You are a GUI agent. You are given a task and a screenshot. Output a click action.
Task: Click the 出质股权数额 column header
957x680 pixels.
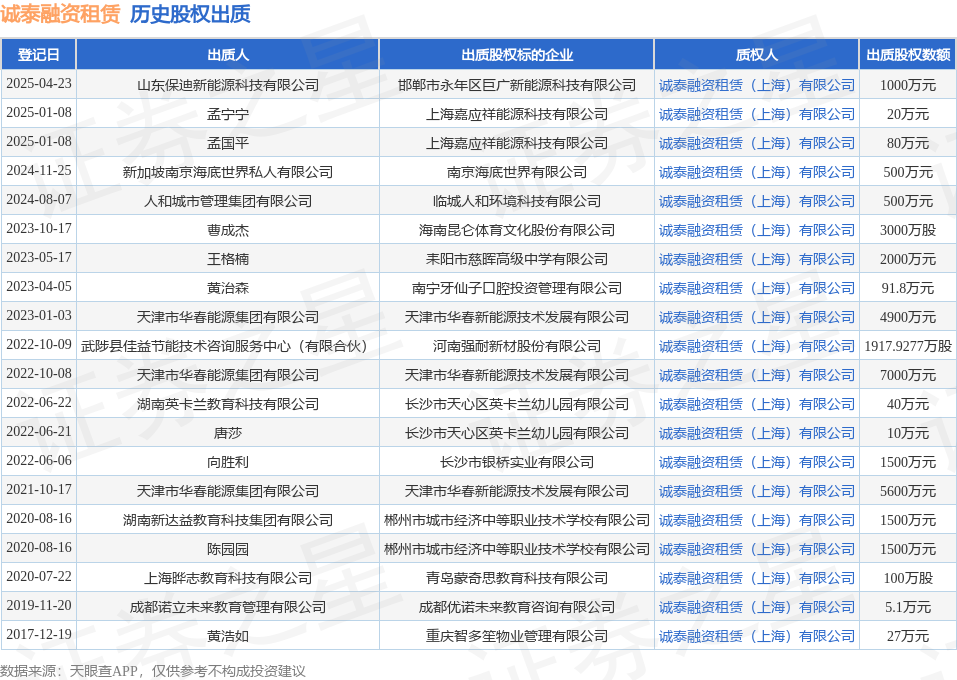[908, 54]
